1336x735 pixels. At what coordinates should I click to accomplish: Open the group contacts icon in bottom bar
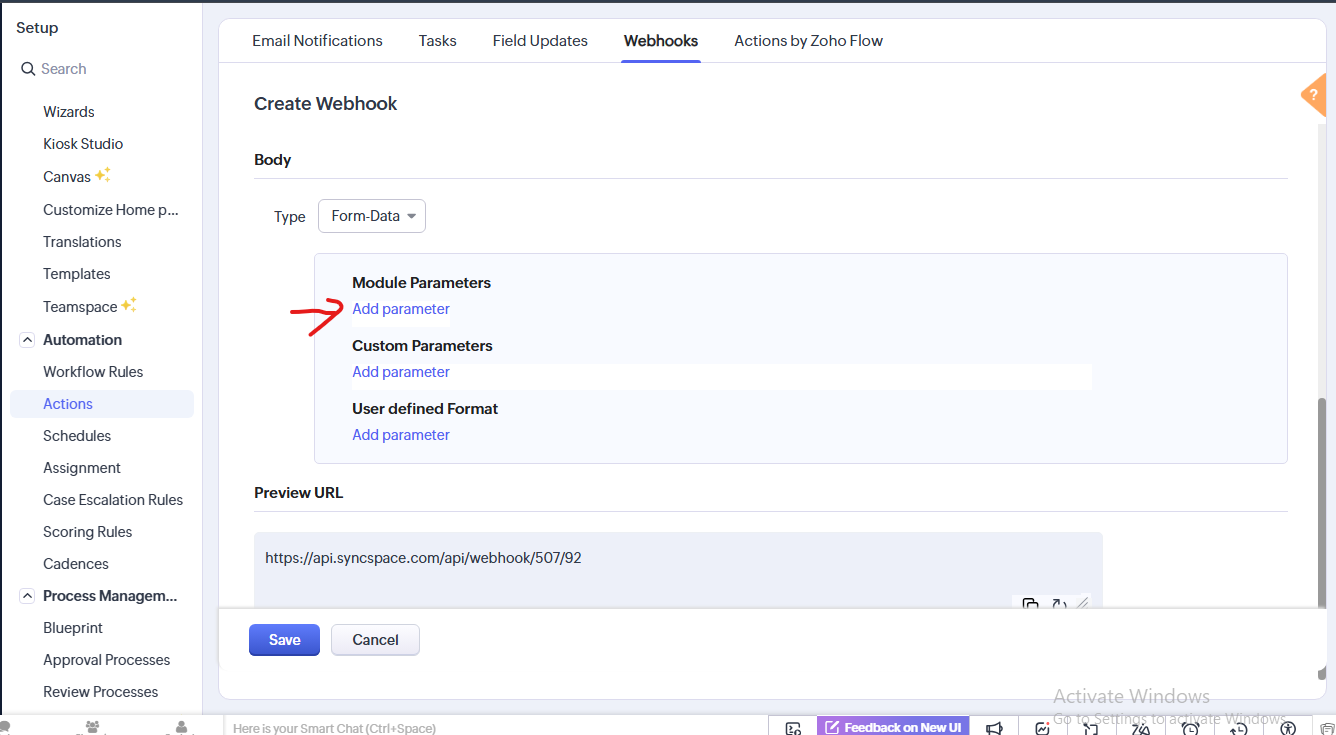pos(93,727)
